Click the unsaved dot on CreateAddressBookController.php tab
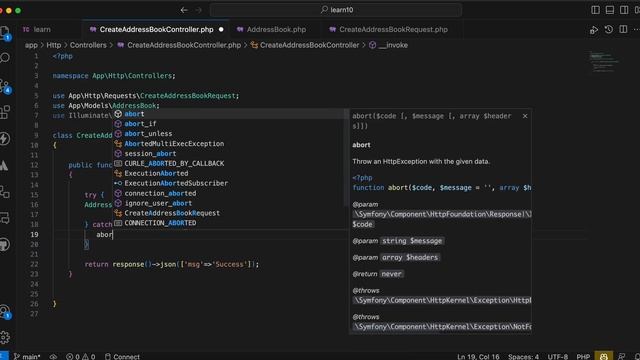This screenshot has height=360, width=640. tap(221, 29)
